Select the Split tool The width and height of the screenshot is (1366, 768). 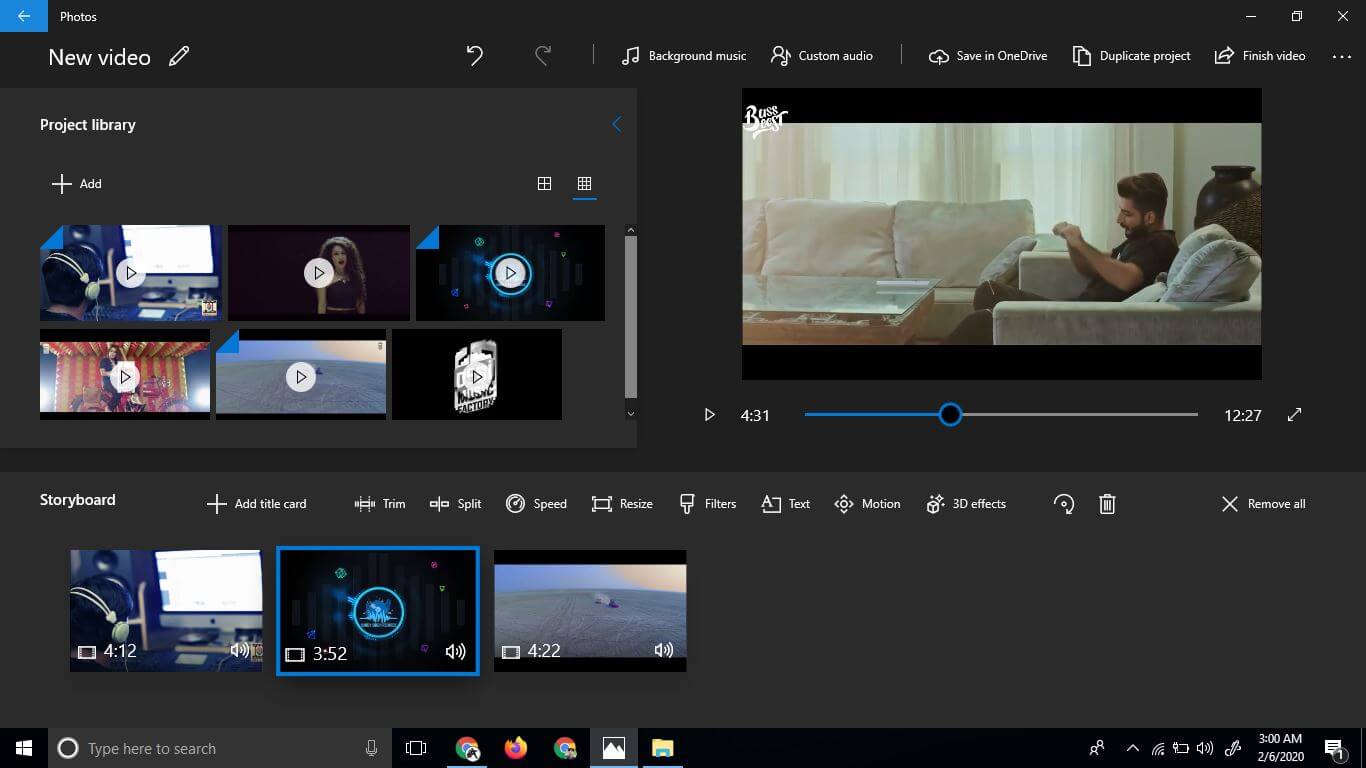(455, 503)
